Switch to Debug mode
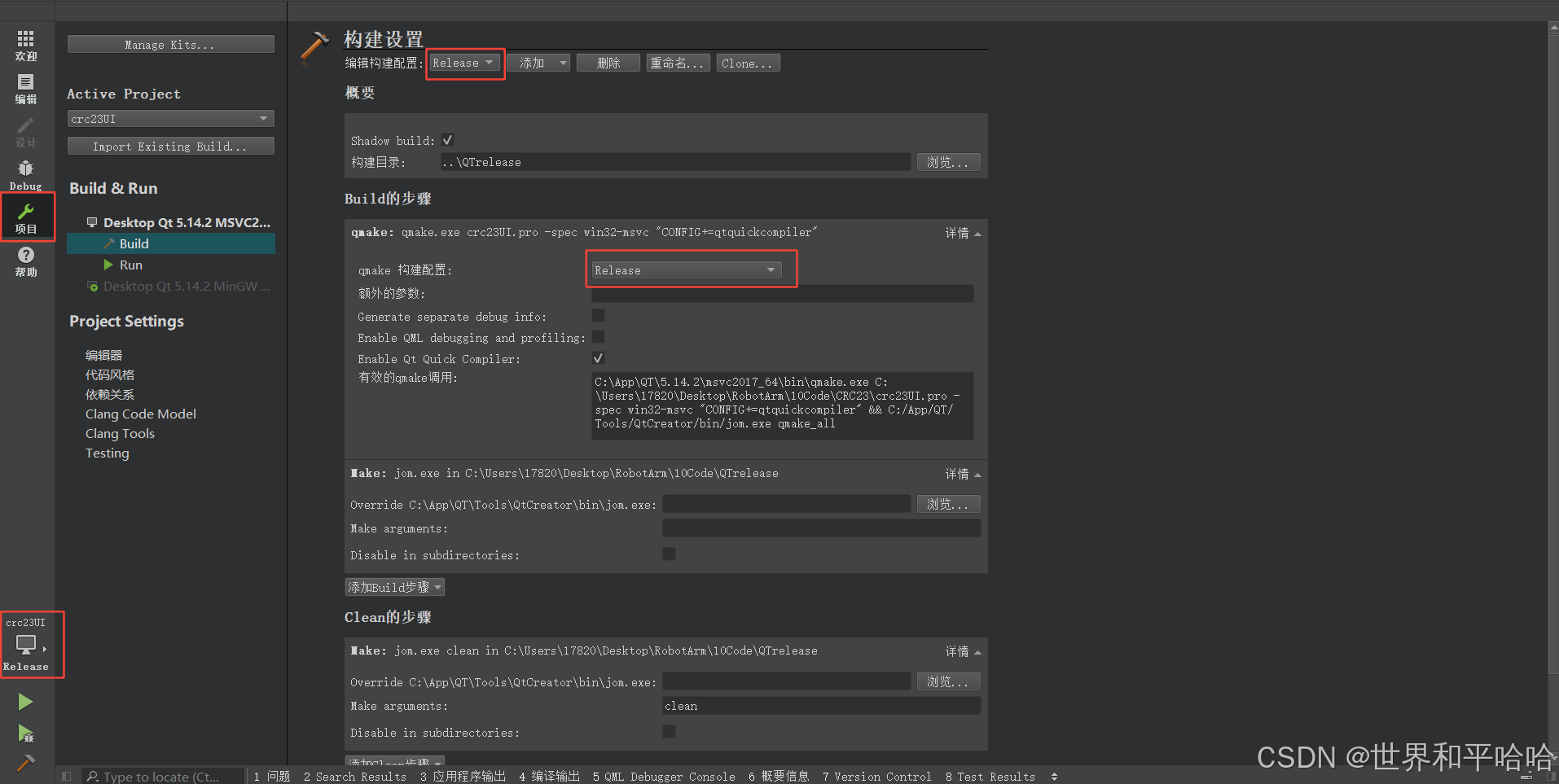Viewport: 1559px width, 784px height. [25, 173]
